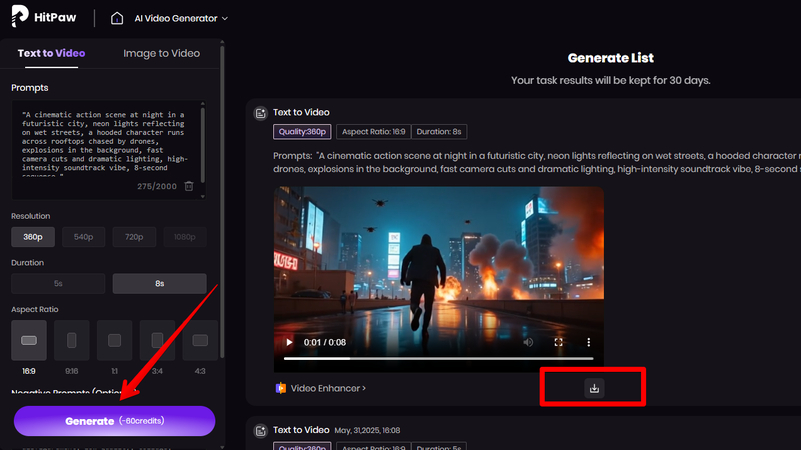The height and width of the screenshot is (450, 801).
Task: Click the Aspect Ratio: 16:9 tag
Action: (373, 132)
